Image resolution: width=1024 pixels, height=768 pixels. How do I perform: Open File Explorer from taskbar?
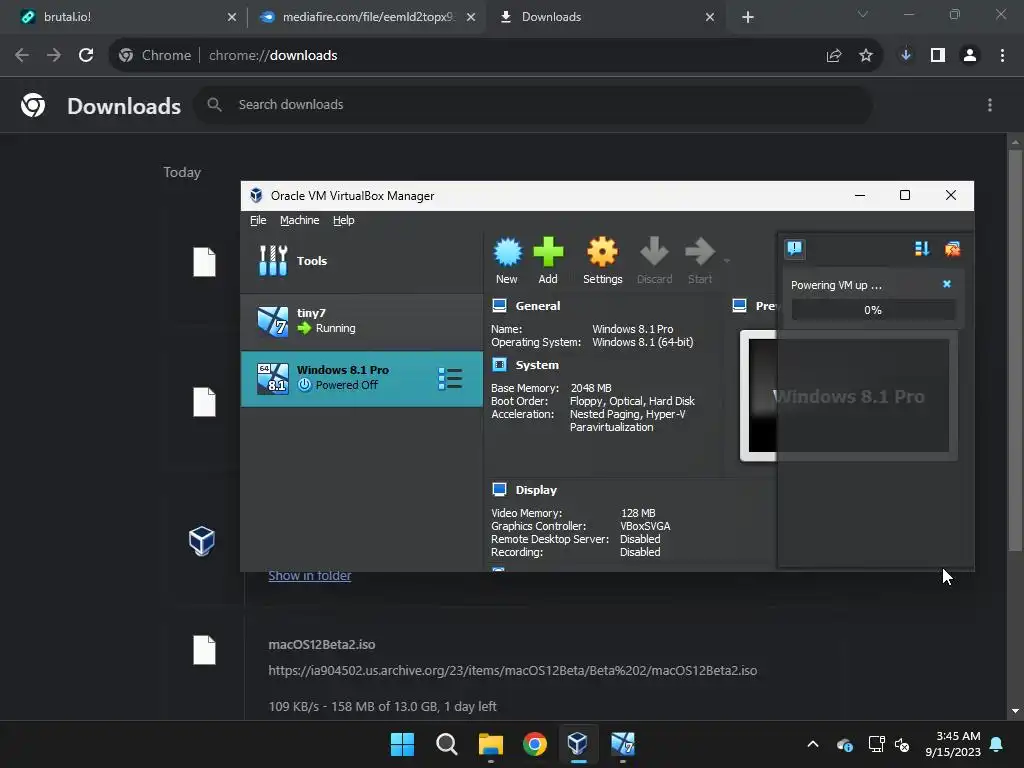point(490,744)
